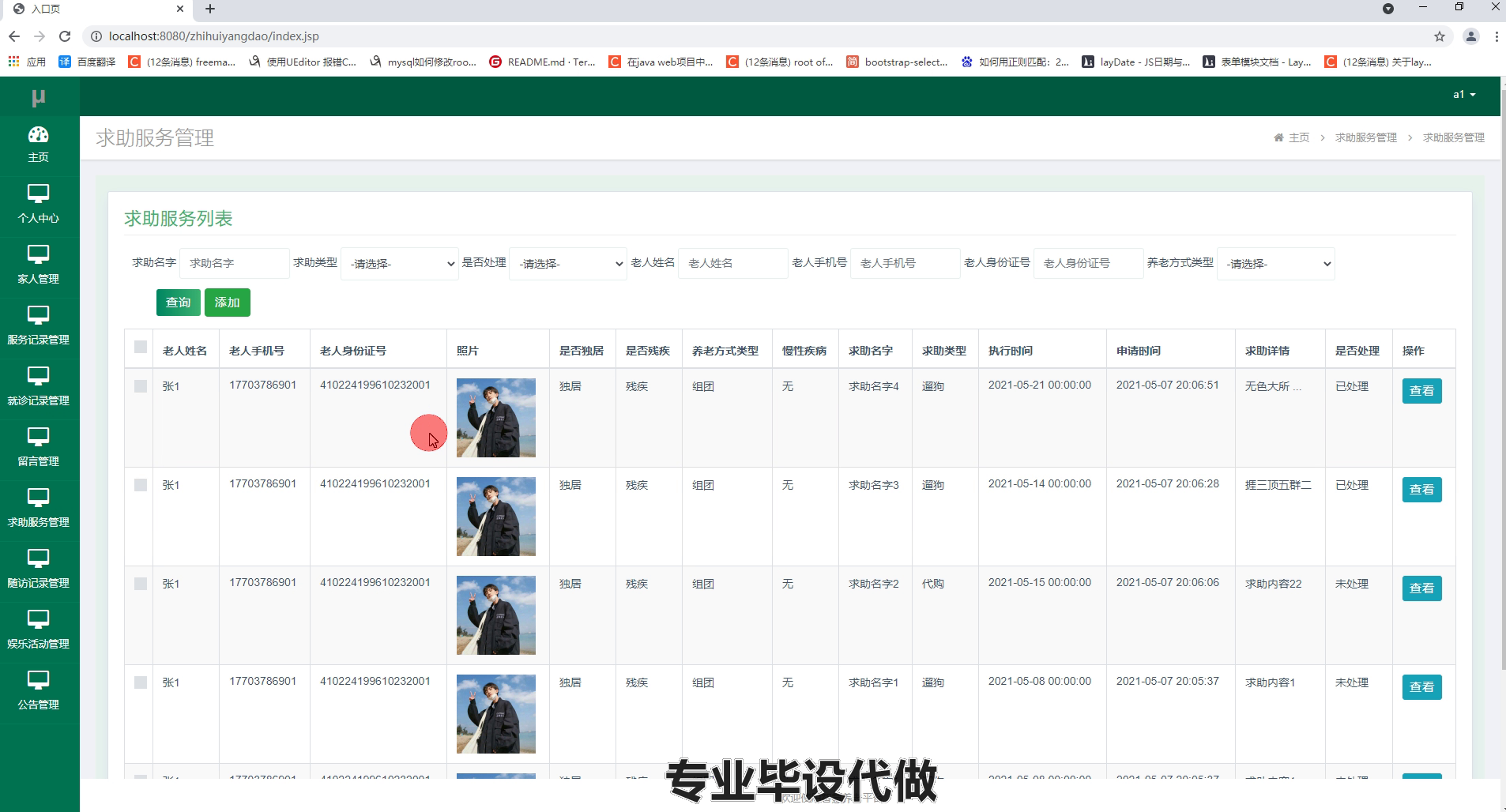The image size is (1506, 812).
Task: Open 留言管理 monitor icon in sidebar
Action: click(38, 437)
